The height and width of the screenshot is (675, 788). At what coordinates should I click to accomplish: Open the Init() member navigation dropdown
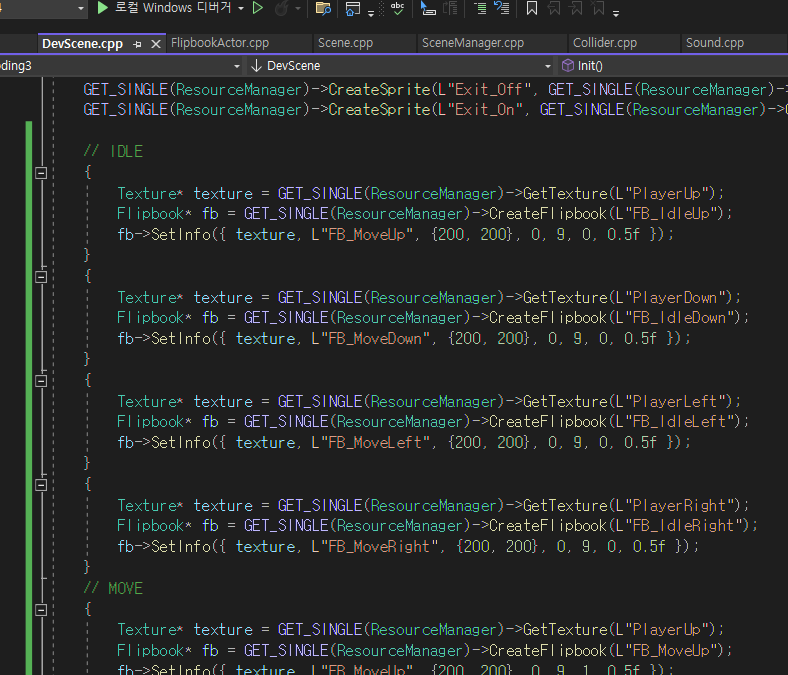pyautogui.click(x=672, y=66)
